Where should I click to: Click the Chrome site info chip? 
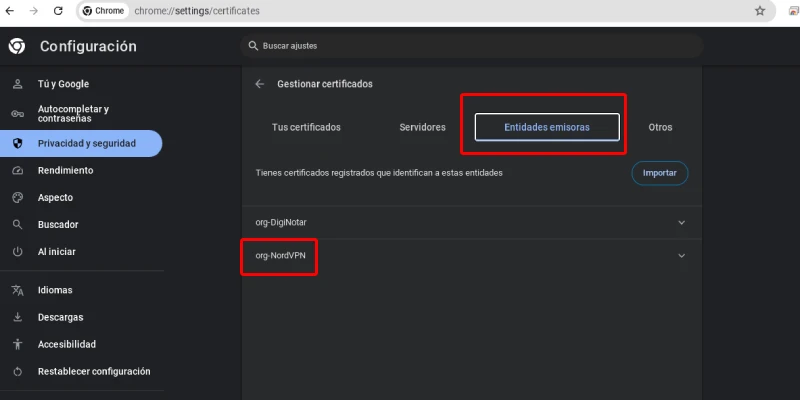[x=104, y=11]
